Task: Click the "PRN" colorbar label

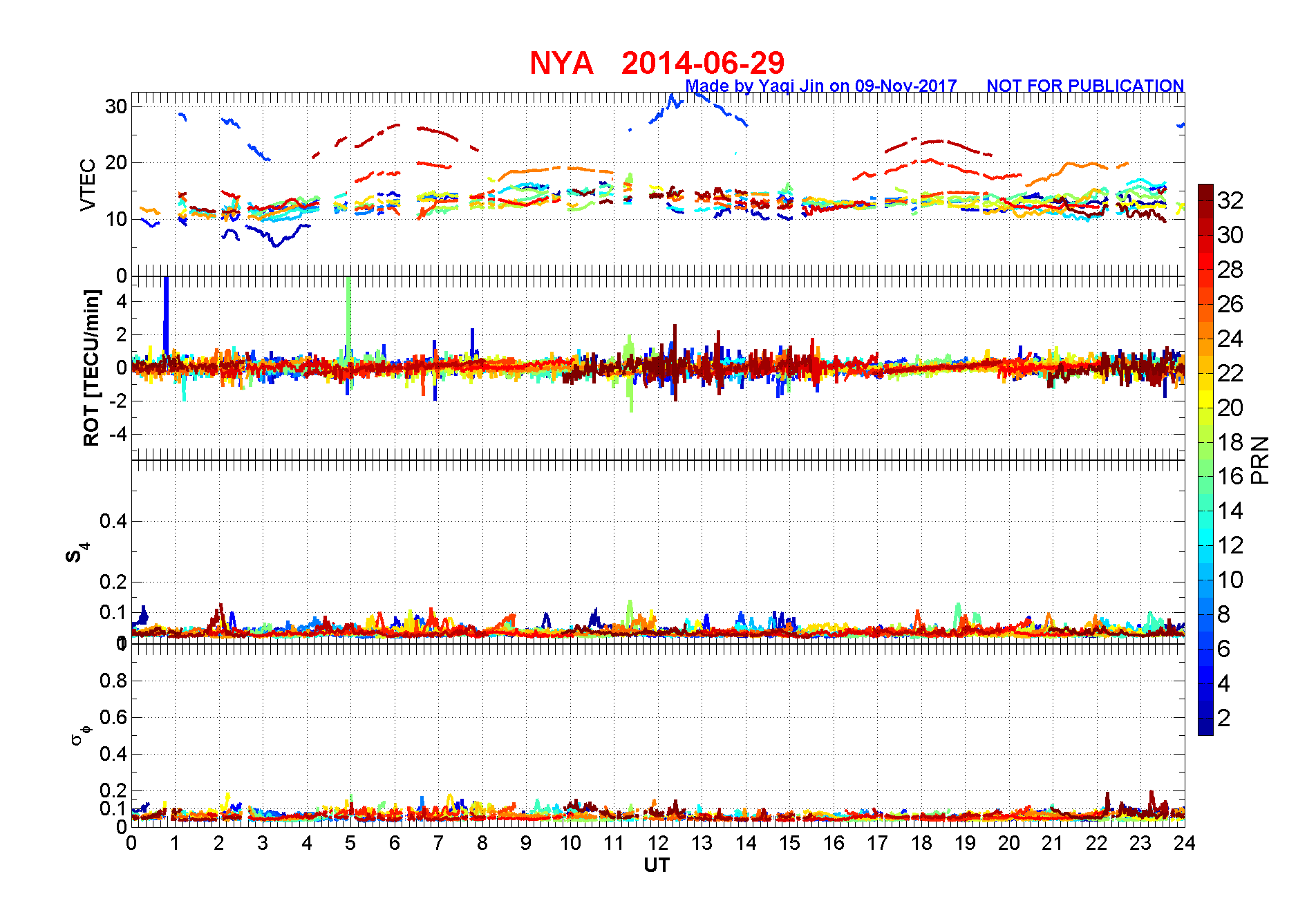Action: pyautogui.click(x=1260, y=460)
